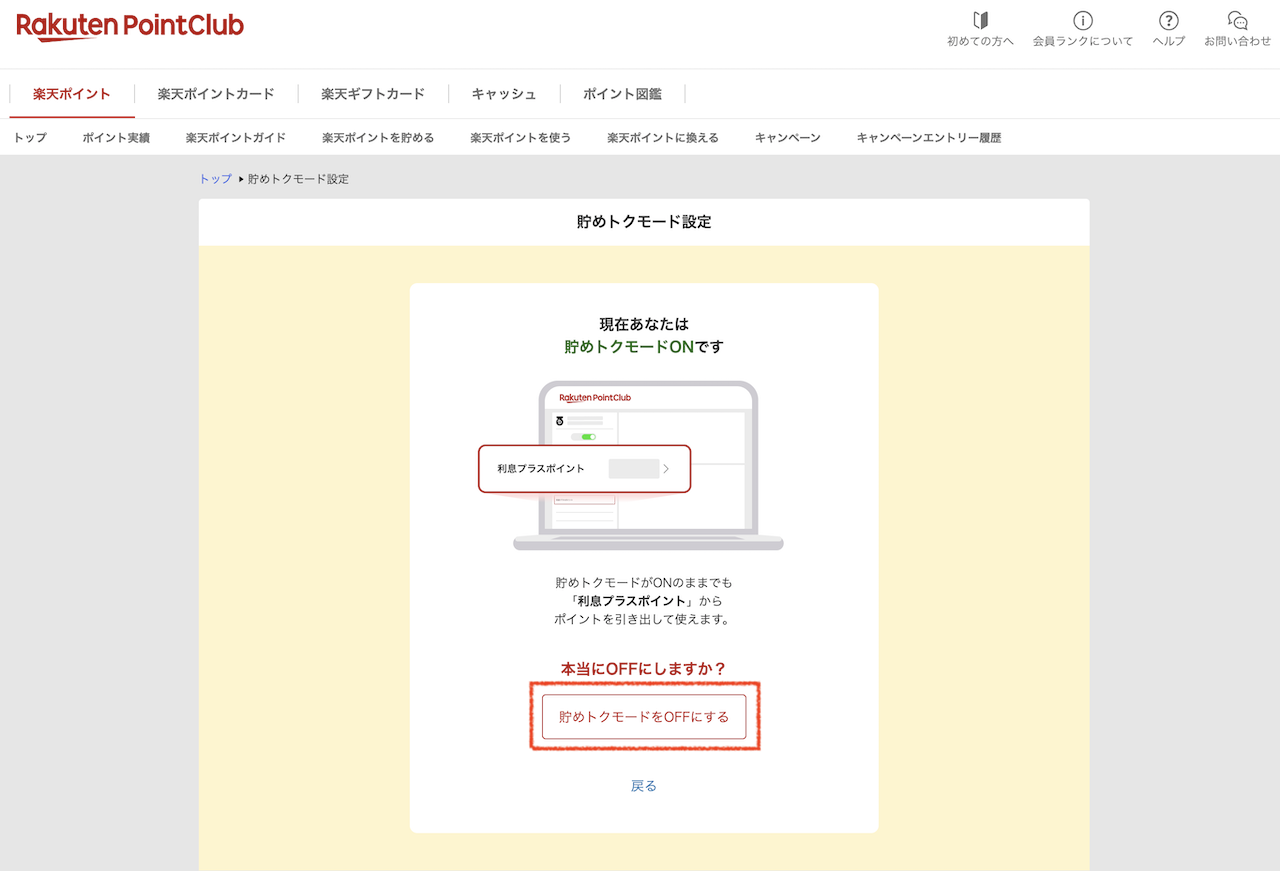
Task: Click the 戻る link
Action: coord(644,786)
